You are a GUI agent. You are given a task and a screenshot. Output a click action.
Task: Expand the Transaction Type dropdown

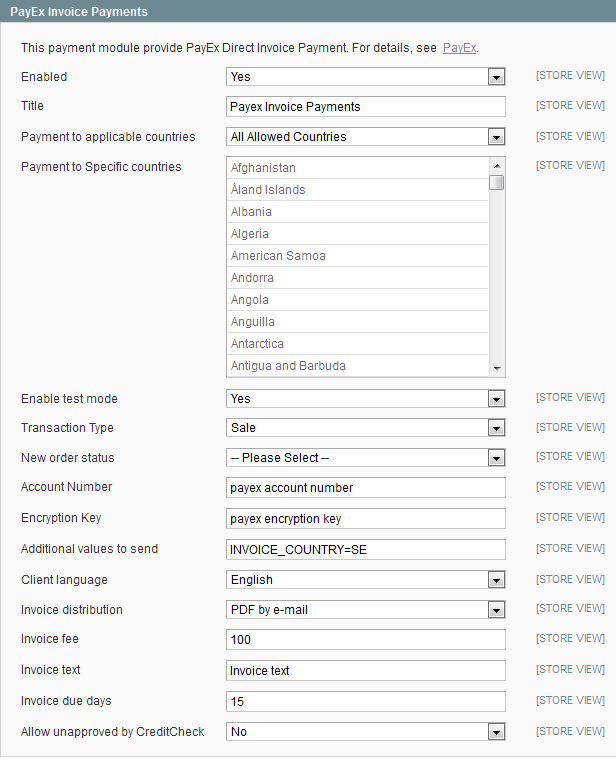coord(365,428)
